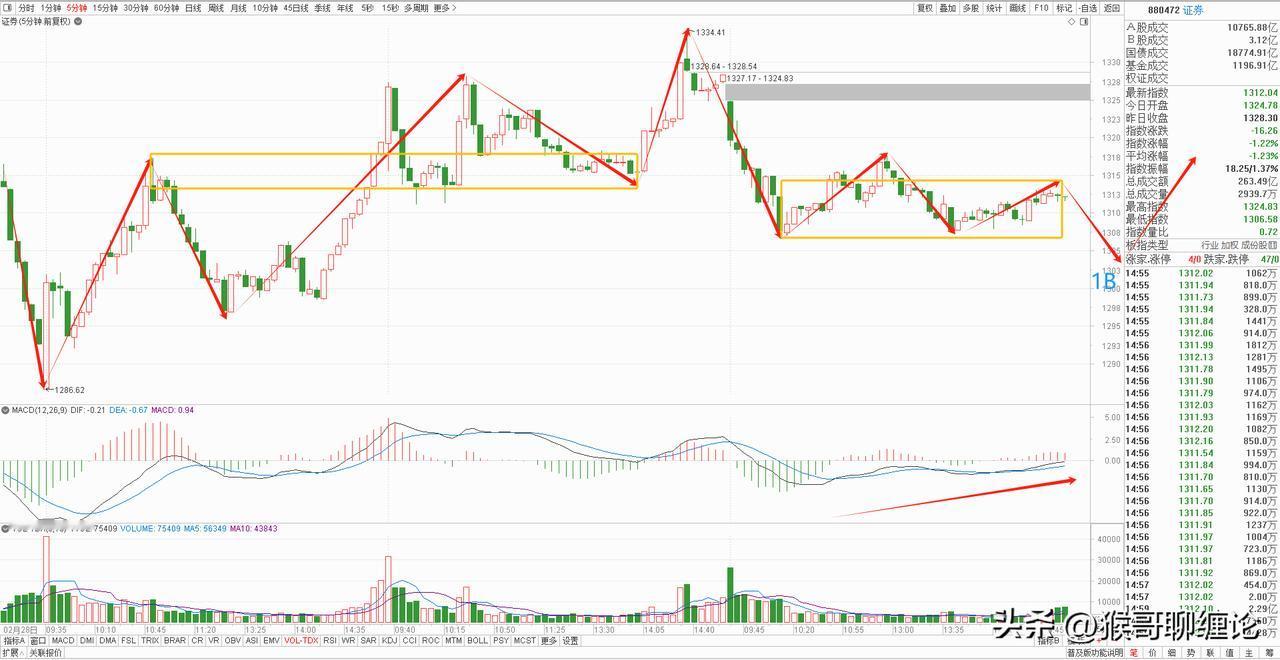Select the DMI indicator
This screenshot has width=1280, height=660.
pos(87,640)
